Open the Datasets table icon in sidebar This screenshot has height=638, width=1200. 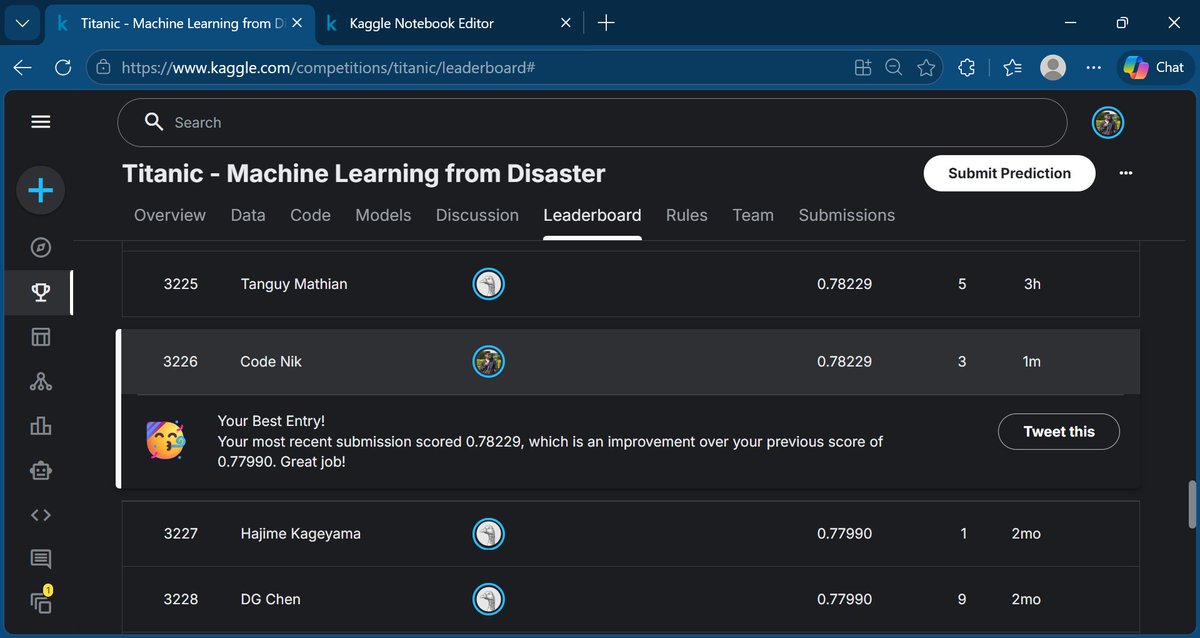pos(40,337)
